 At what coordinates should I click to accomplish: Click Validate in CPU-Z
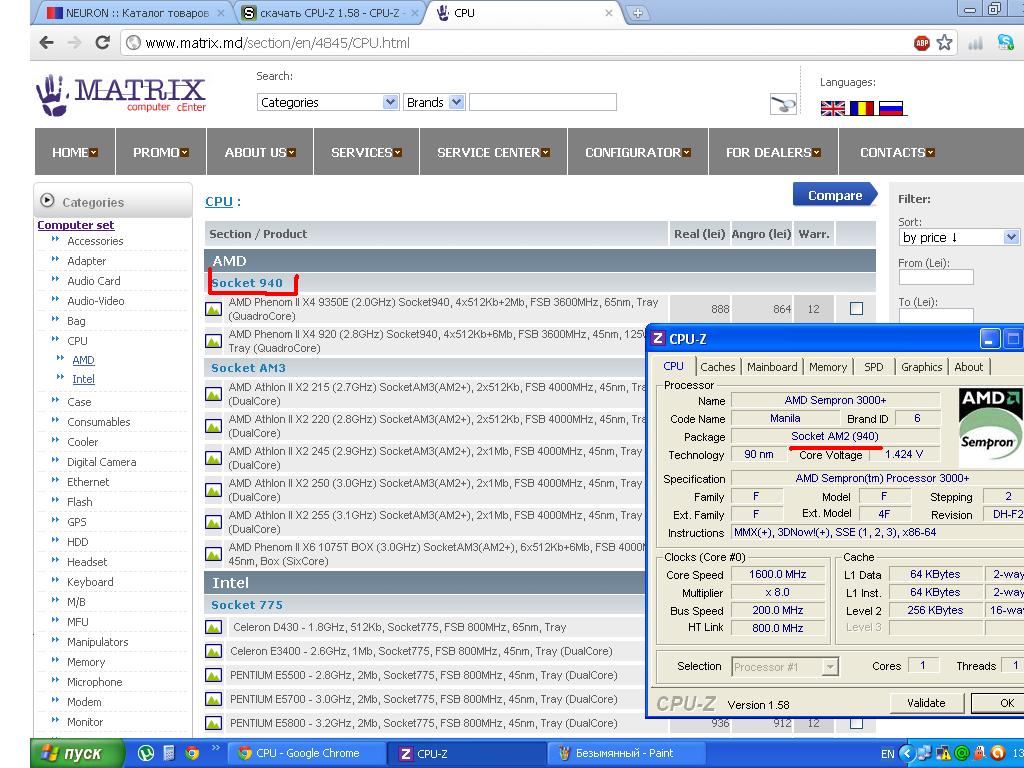point(926,703)
